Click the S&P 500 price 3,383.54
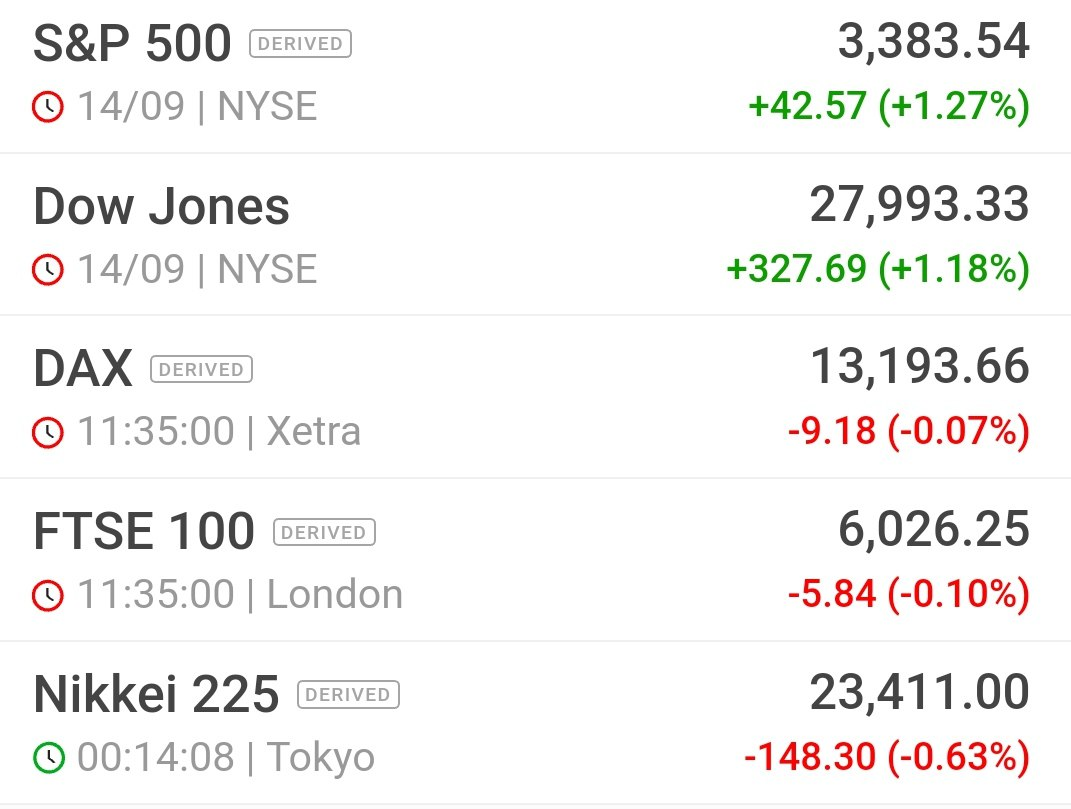 pos(934,42)
